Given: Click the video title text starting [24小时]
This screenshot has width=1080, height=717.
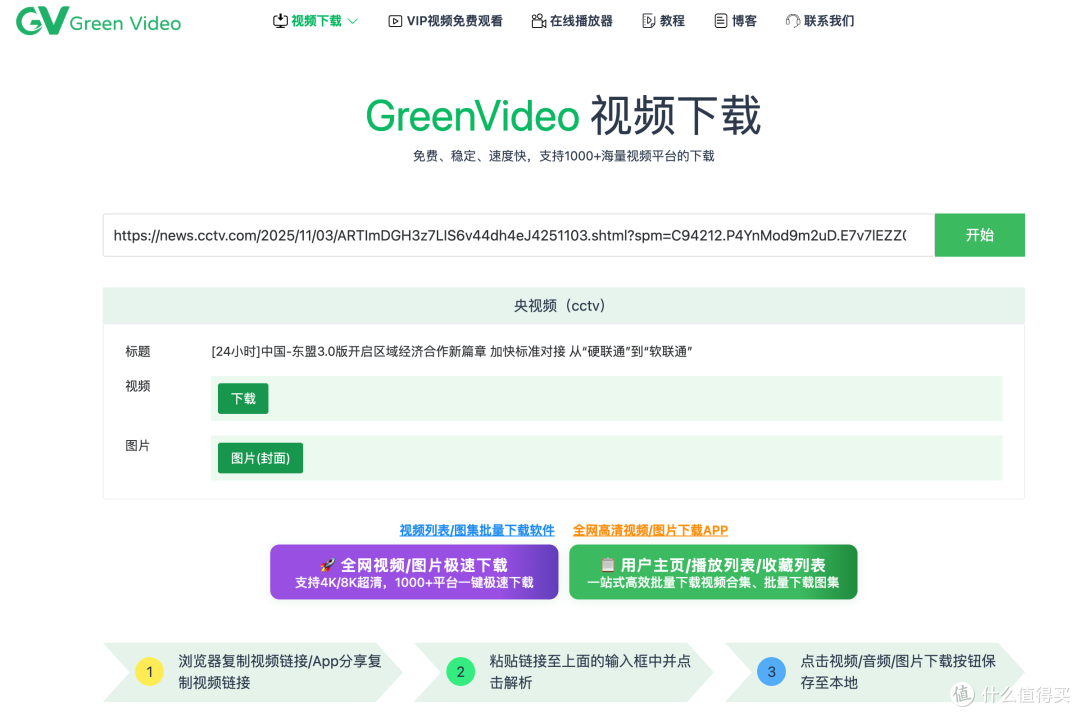Looking at the screenshot, I should point(452,351).
